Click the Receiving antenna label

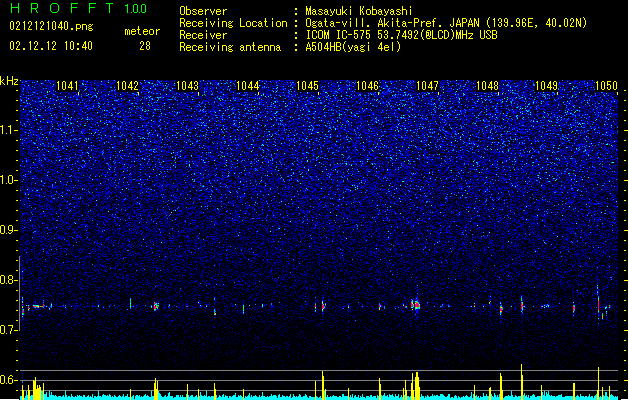click(x=230, y=47)
